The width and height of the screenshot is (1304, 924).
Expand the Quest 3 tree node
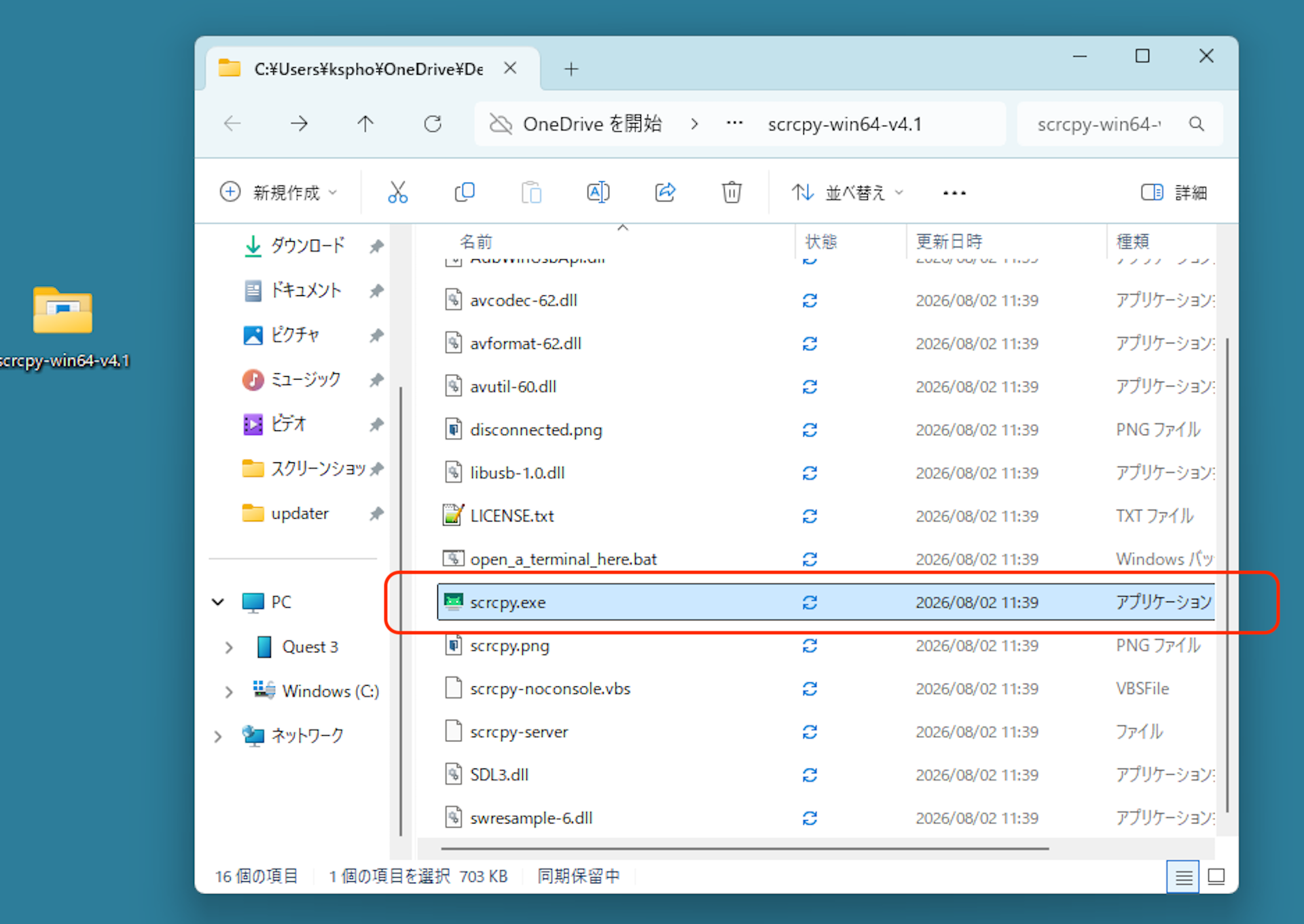[229, 648]
